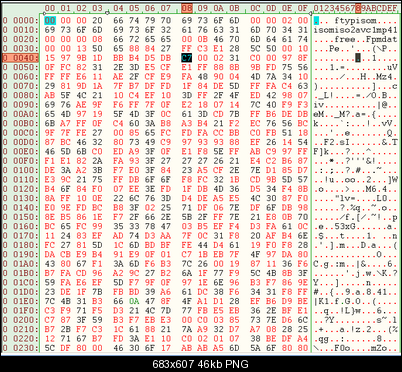
Task: Click the 'isomiso2avc1mp41' ASCII text
Action: (355, 30)
